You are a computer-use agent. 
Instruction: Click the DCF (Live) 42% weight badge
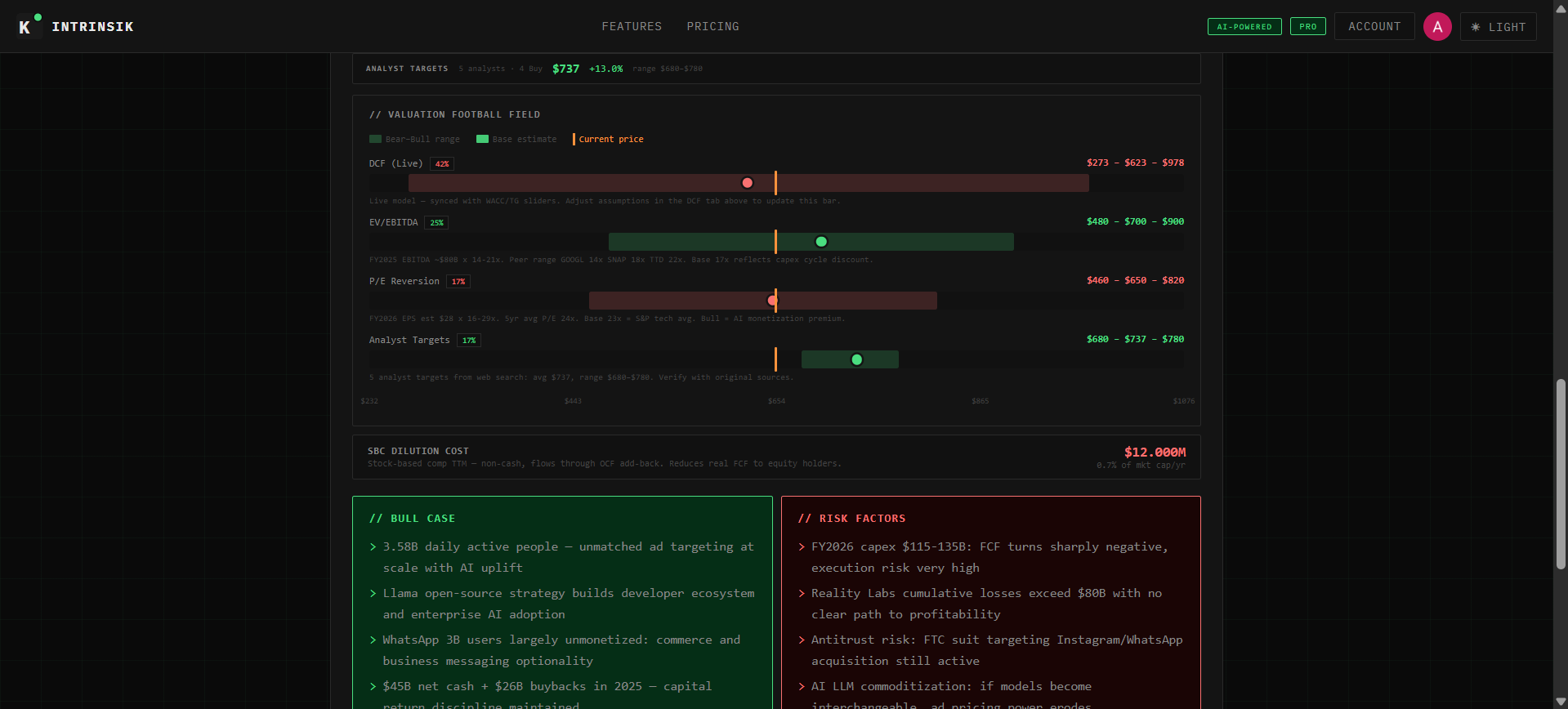pyautogui.click(x=442, y=164)
